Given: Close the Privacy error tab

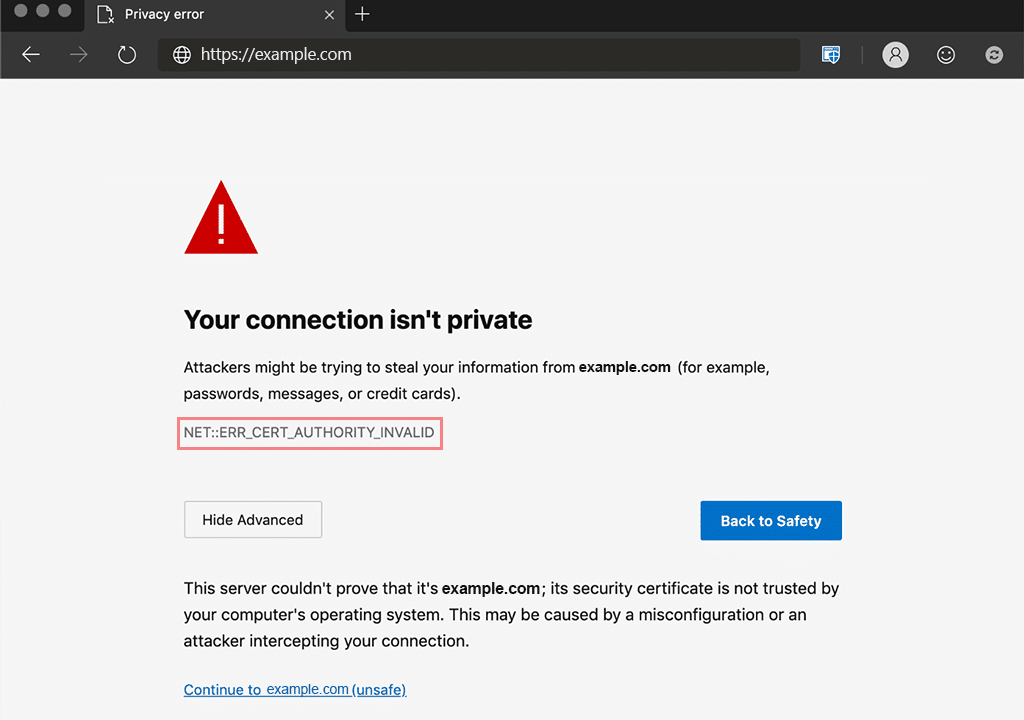Looking at the screenshot, I should point(329,15).
